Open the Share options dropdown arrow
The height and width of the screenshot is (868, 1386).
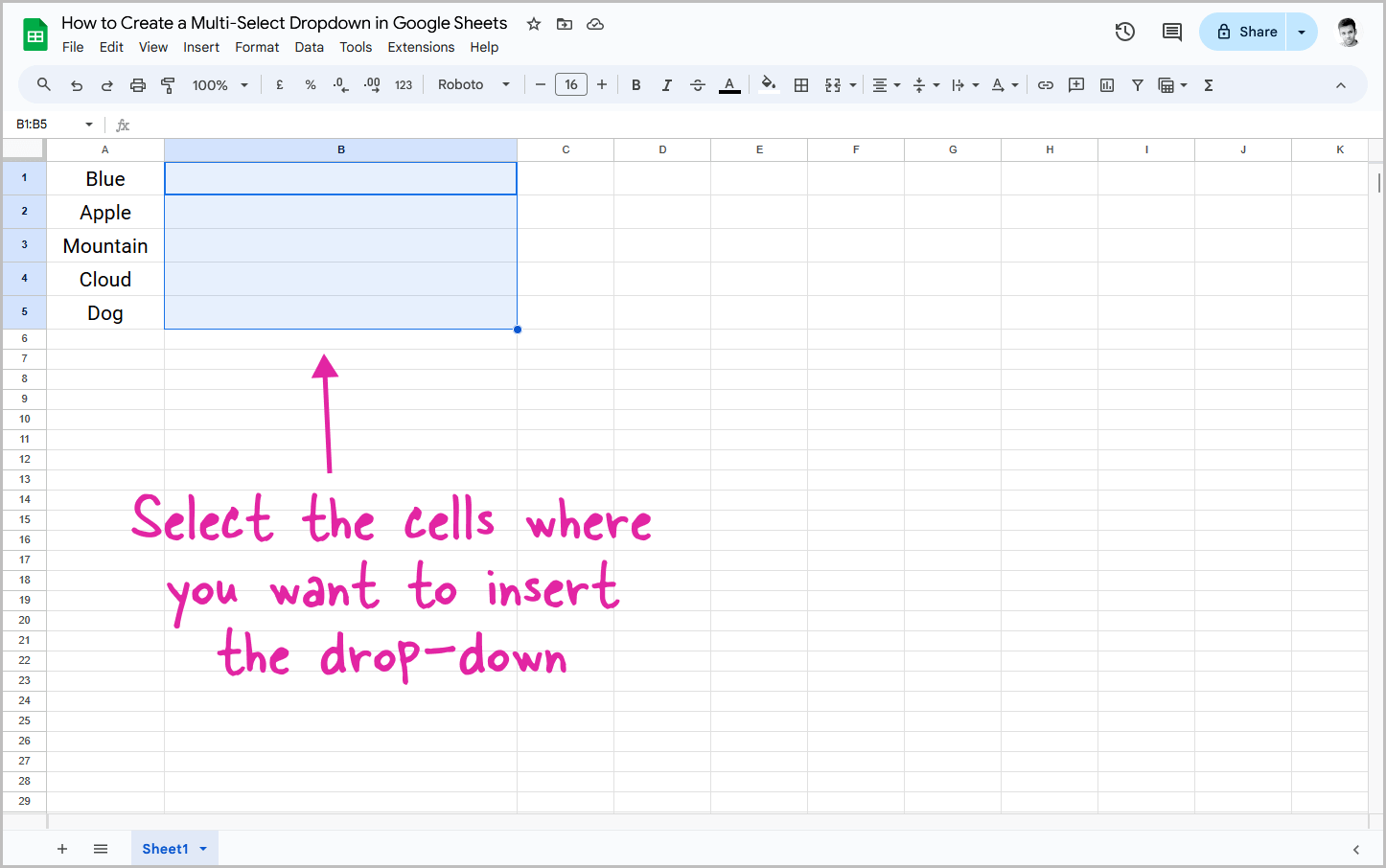tap(1302, 32)
